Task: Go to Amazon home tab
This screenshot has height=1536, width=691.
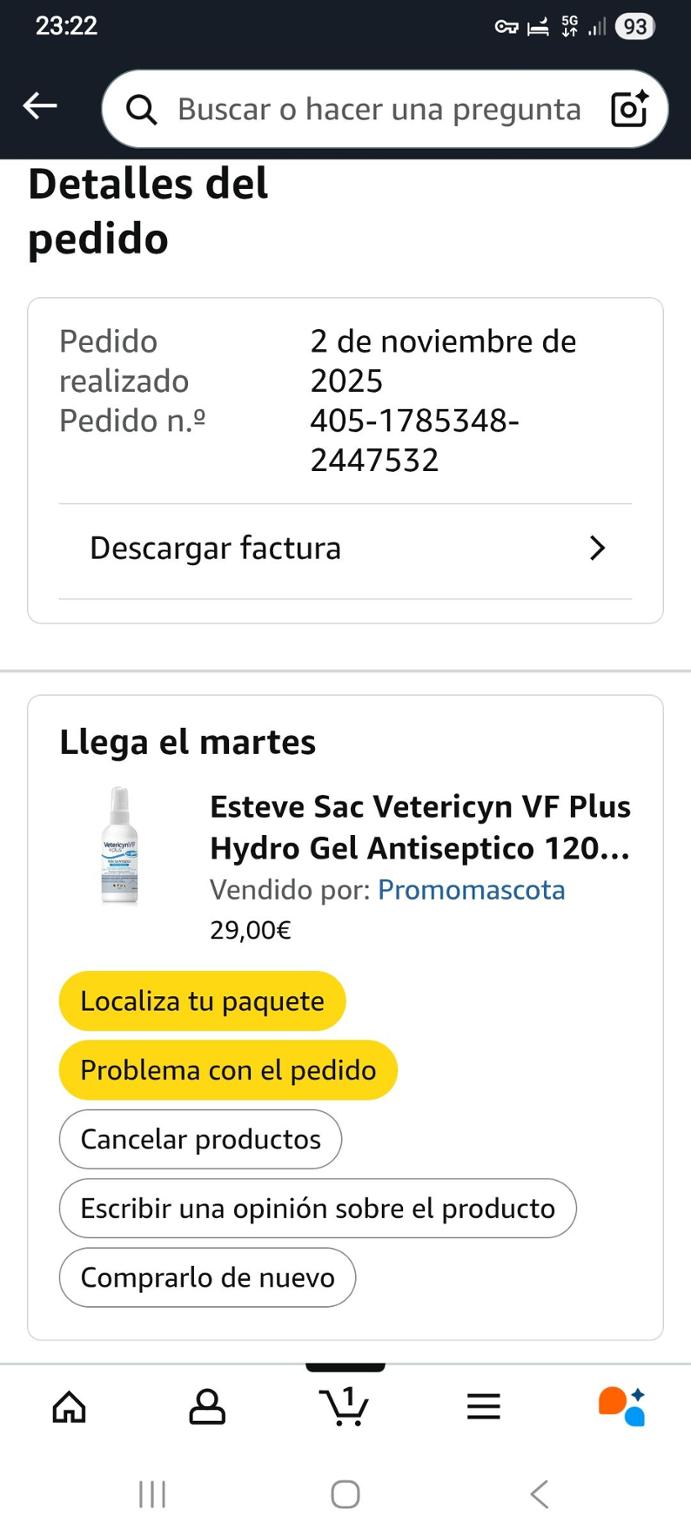Action: click(69, 1407)
